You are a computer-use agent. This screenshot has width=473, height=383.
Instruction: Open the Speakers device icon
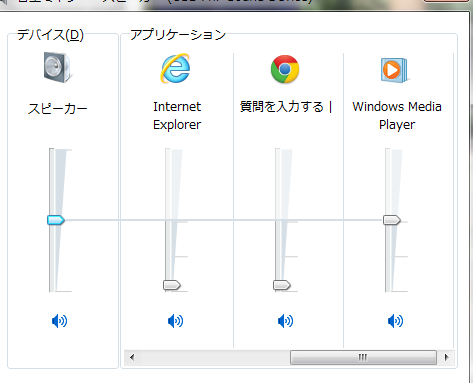tap(58, 68)
